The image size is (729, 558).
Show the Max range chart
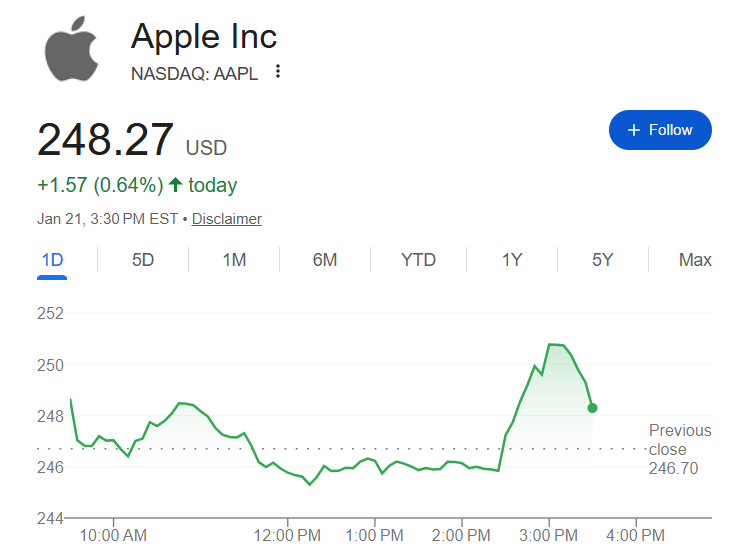pos(695,260)
